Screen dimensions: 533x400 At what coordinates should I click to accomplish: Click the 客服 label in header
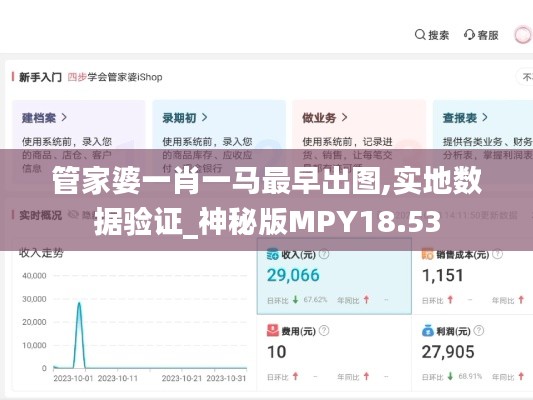click(x=488, y=35)
